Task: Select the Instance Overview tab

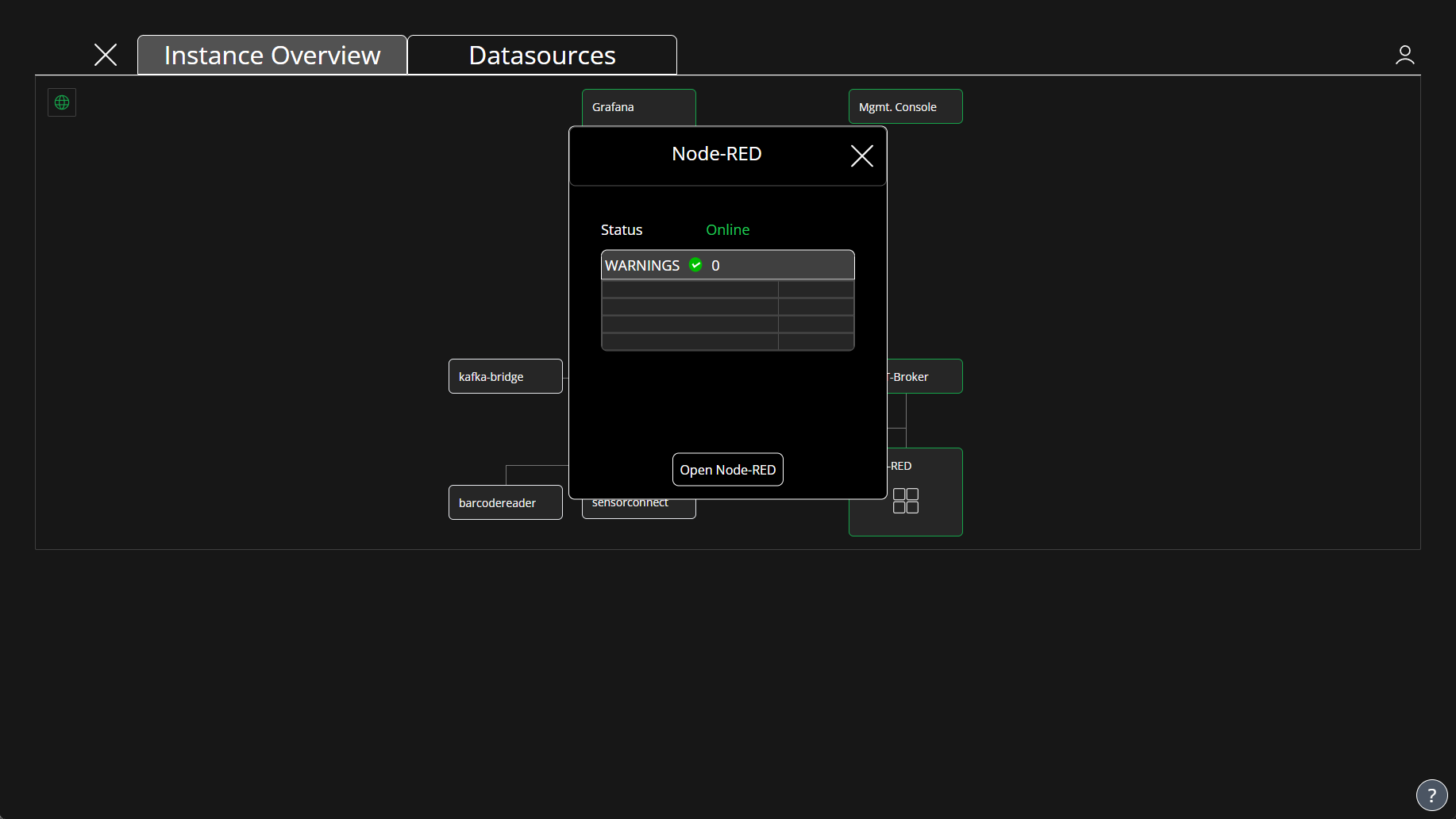Action: coord(272,56)
